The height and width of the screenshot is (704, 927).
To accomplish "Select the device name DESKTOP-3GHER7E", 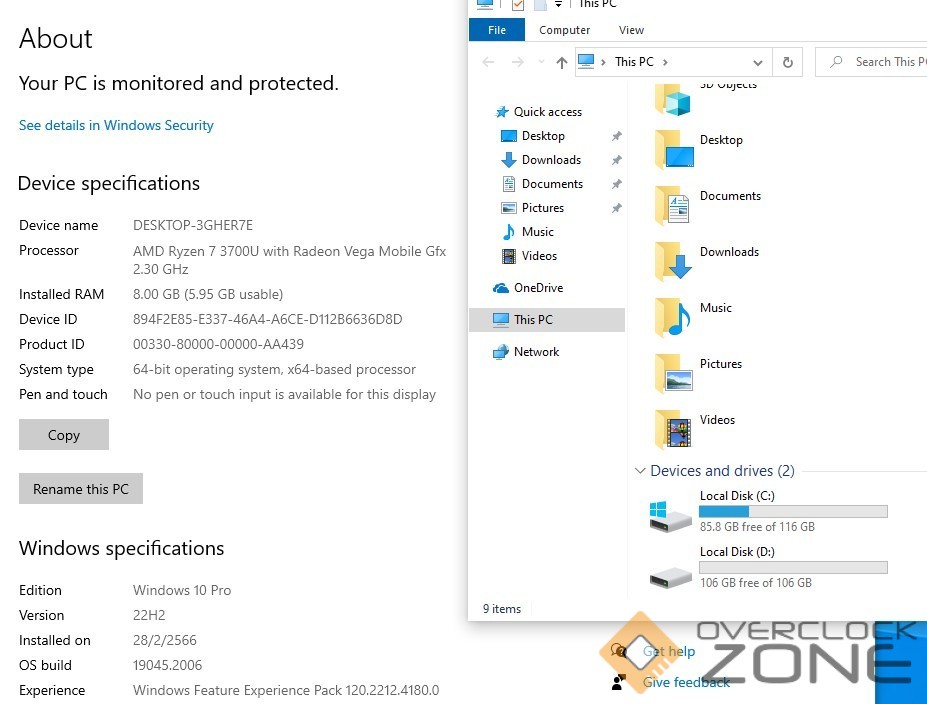I will pyautogui.click(x=193, y=225).
